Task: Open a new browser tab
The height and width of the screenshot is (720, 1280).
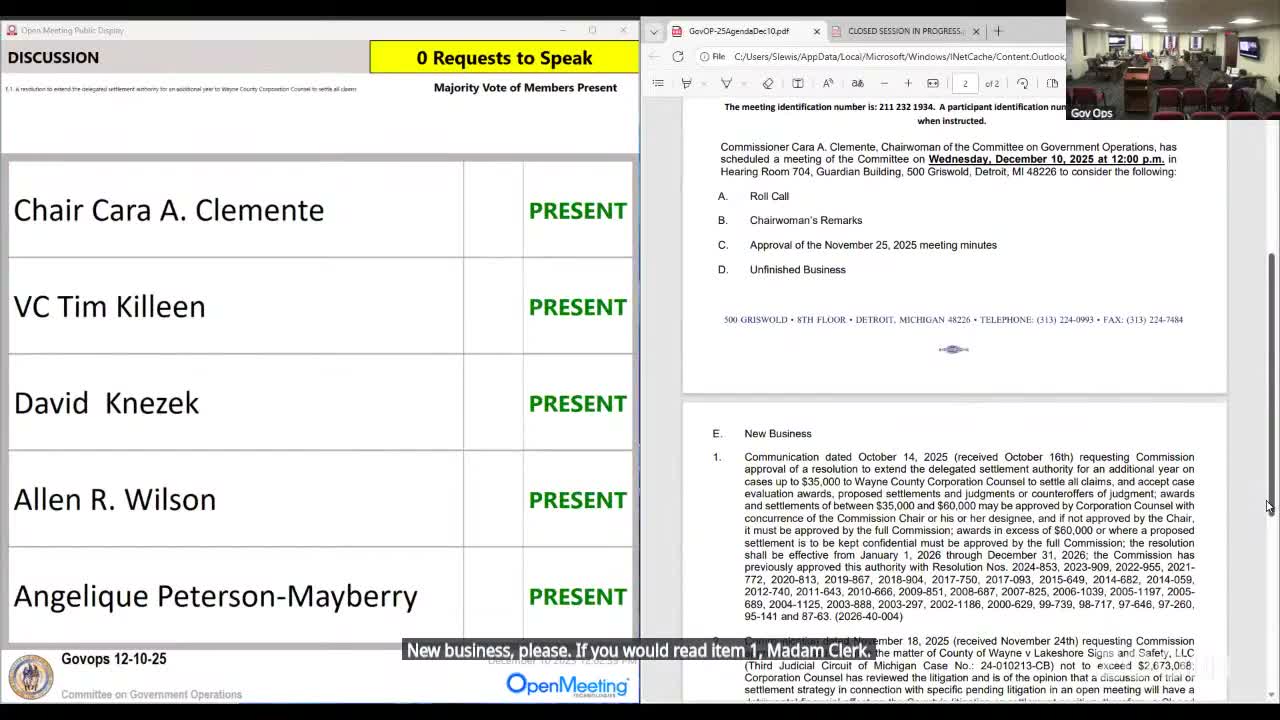Action: coord(998,31)
